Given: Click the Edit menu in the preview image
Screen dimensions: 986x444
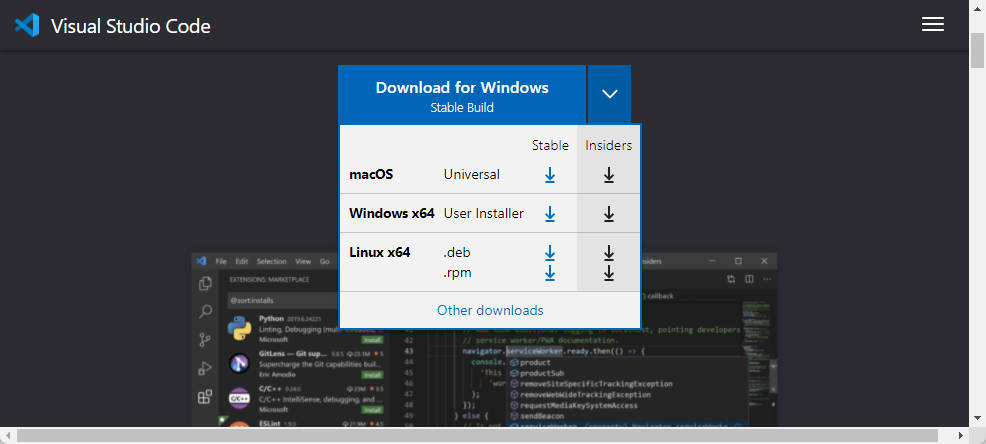Looking at the screenshot, I should (242, 261).
